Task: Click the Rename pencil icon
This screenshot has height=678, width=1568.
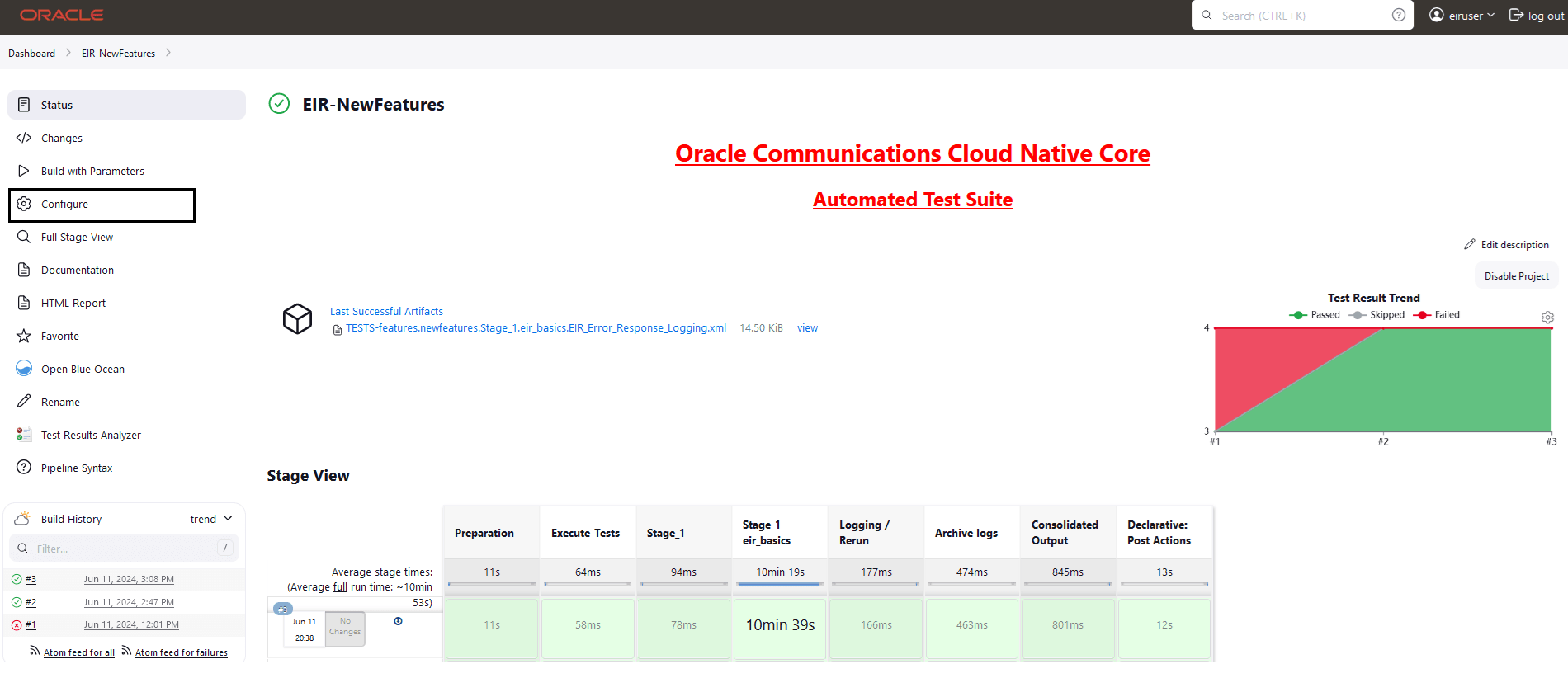Action: coord(24,402)
